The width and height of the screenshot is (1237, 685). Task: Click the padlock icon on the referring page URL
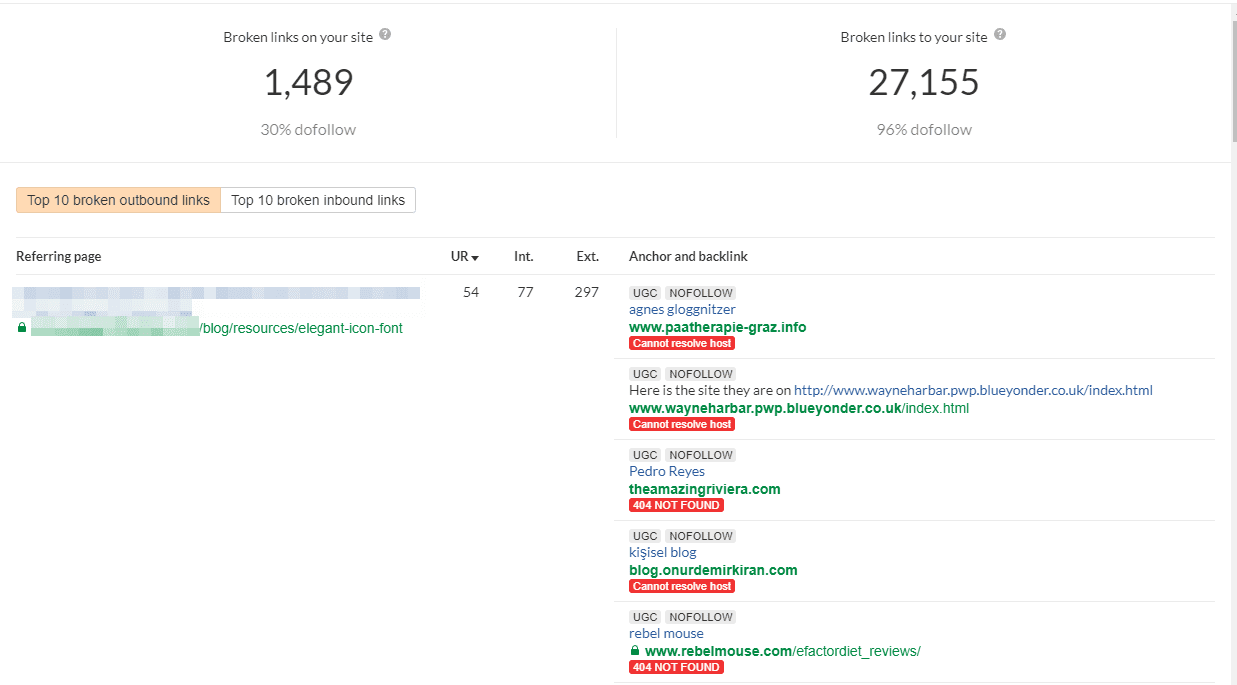[x=21, y=328]
